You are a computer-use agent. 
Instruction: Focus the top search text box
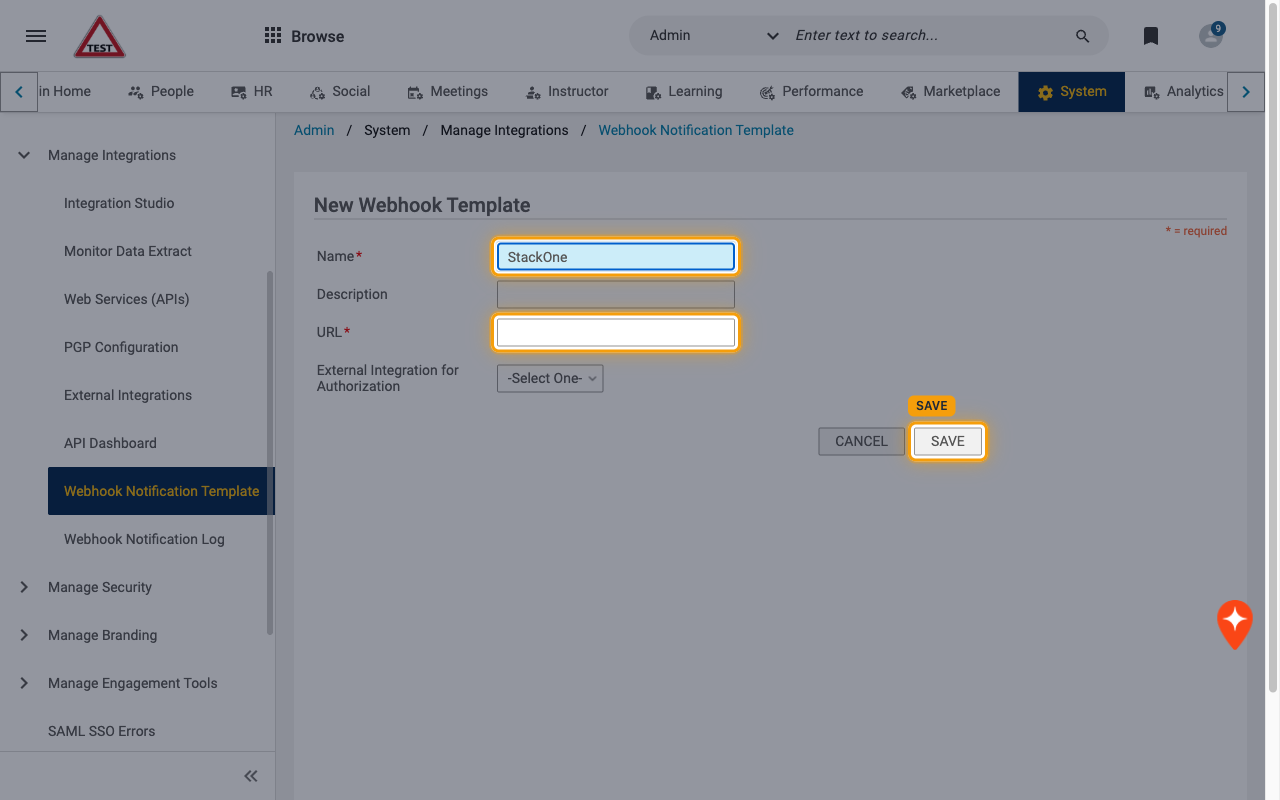pyautogui.click(x=925, y=35)
